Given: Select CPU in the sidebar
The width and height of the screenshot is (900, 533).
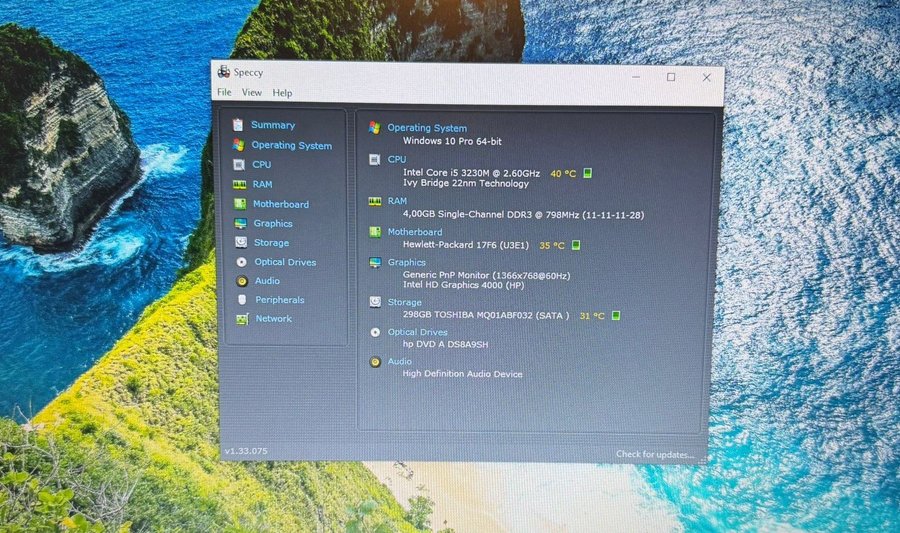Looking at the screenshot, I should pyautogui.click(x=262, y=165).
